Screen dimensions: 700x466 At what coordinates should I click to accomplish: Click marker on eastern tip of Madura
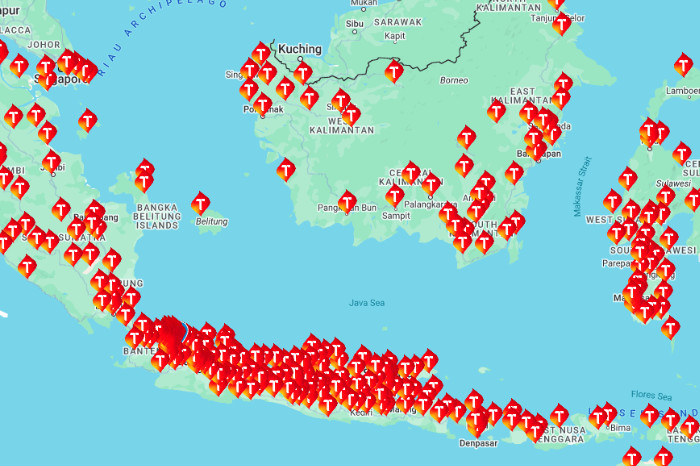pyautogui.click(x=429, y=361)
